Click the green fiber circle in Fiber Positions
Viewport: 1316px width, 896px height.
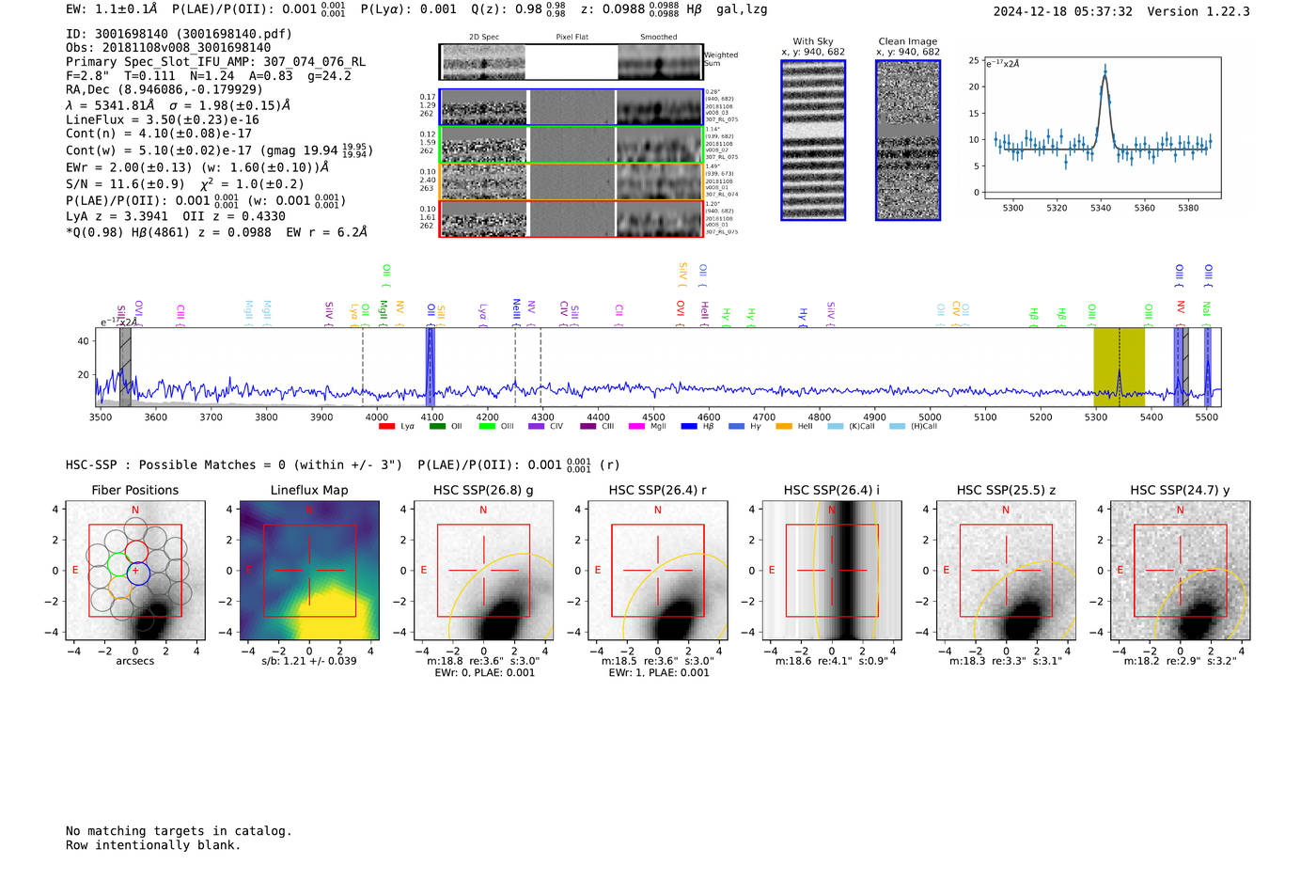click(x=118, y=564)
